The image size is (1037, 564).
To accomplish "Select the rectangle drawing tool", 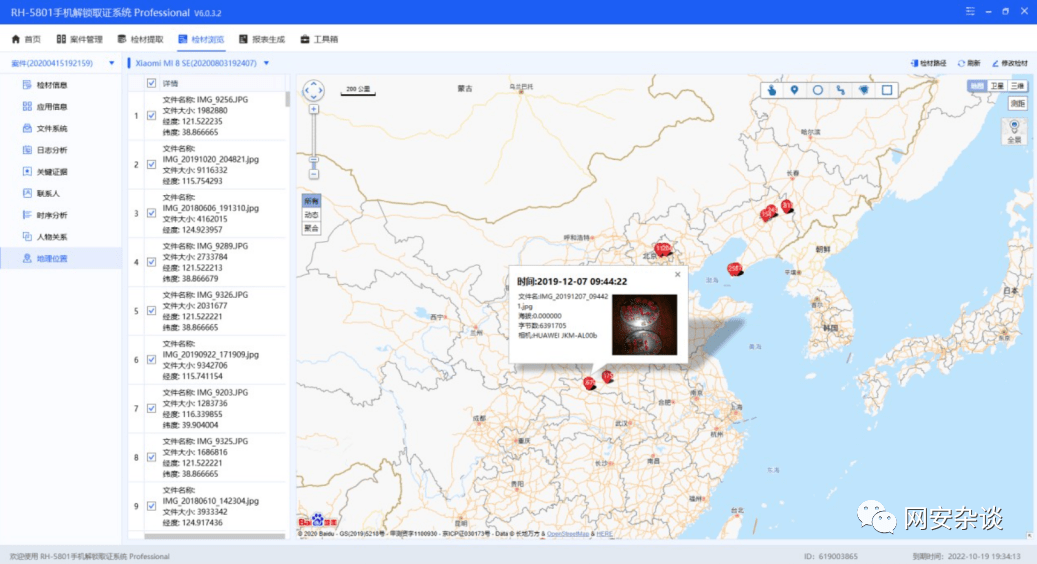I will [x=887, y=91].
